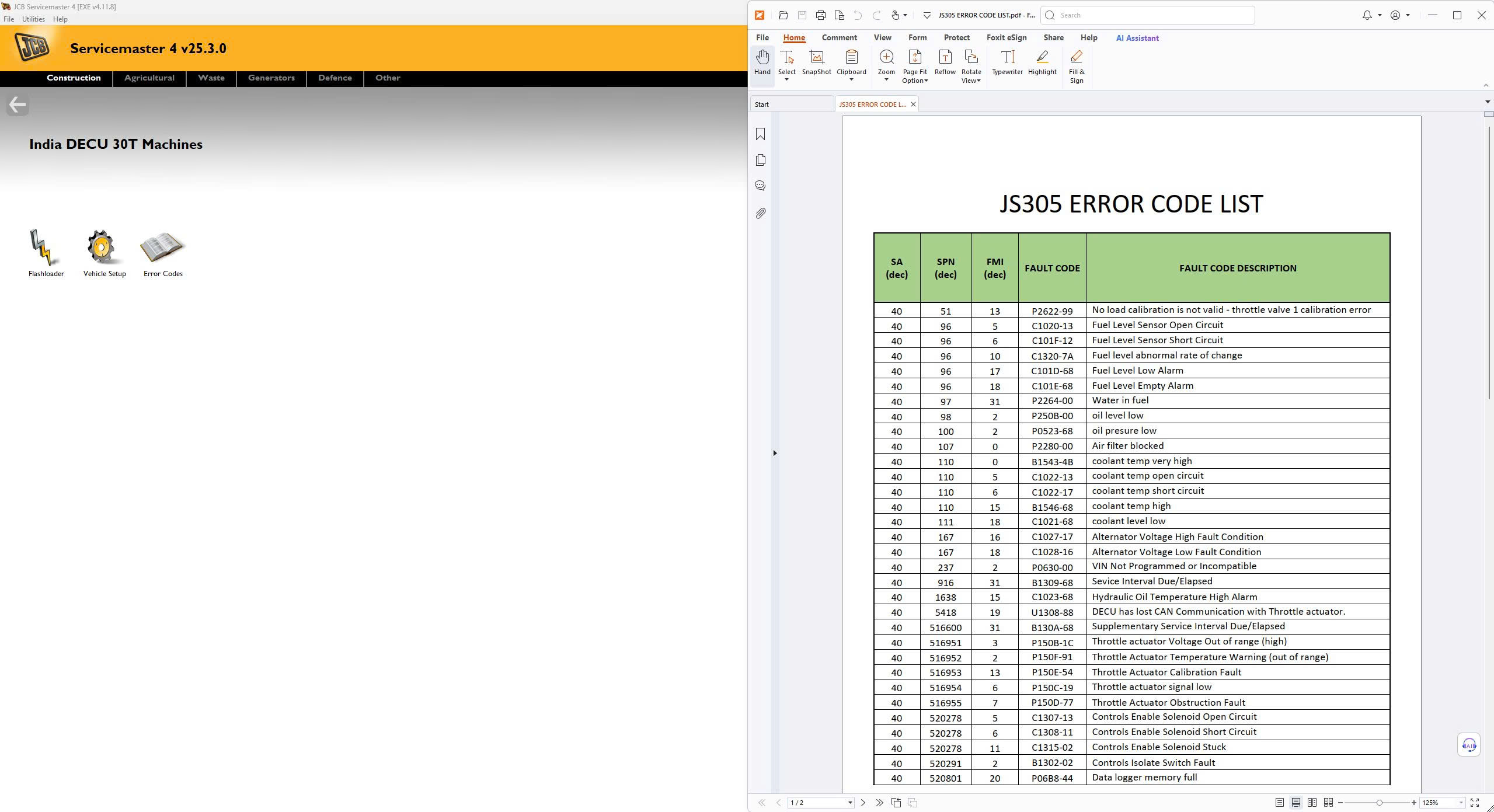Switch to single page view mode
The height and width of the screenshot is (812, 1494).
[1279, 803]
